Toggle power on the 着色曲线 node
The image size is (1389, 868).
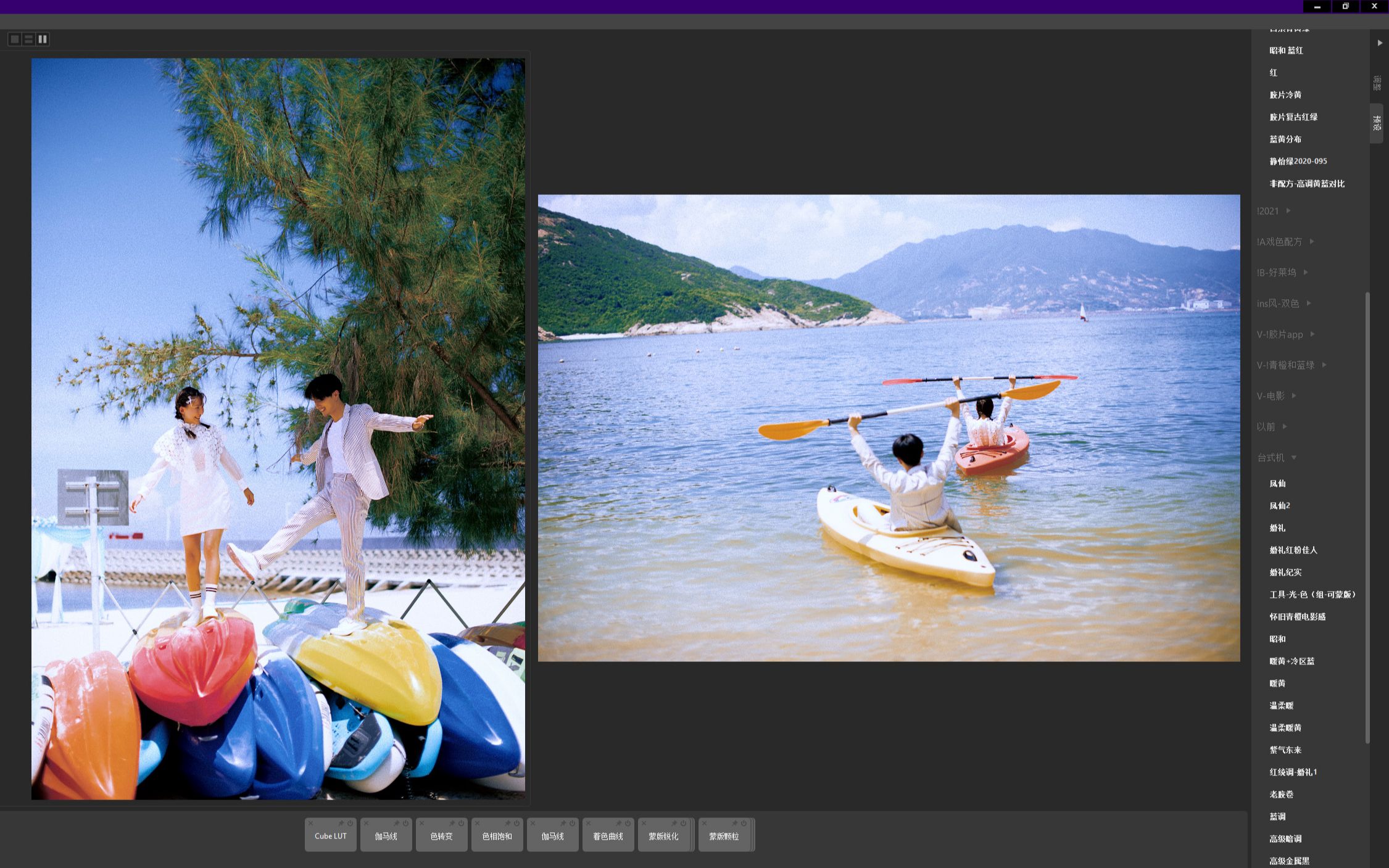click(x=628, y=823)
